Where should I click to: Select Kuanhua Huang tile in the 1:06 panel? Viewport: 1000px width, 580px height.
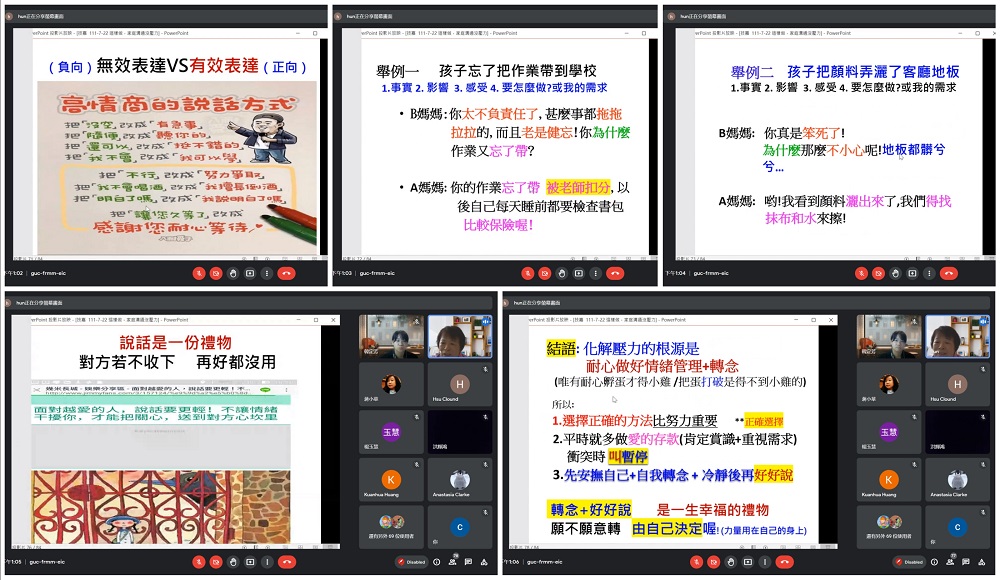(888, 479)
